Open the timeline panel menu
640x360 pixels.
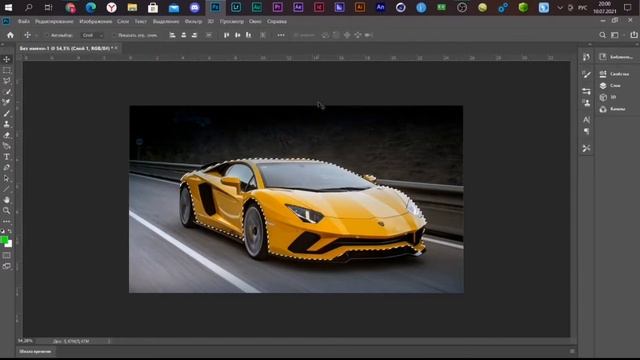[572, 351]
